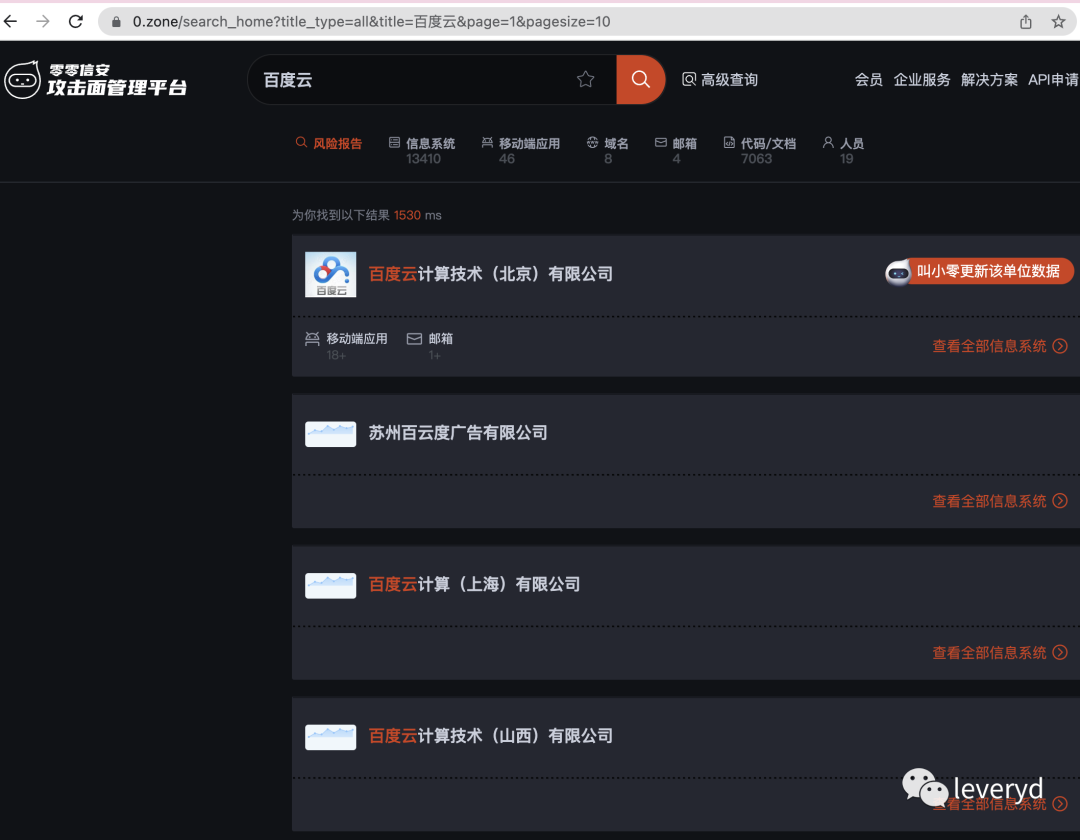Open 苏州百云度广告有限公司 result
The width and height of the screenshot is (1080, 840).
point(458,433)
